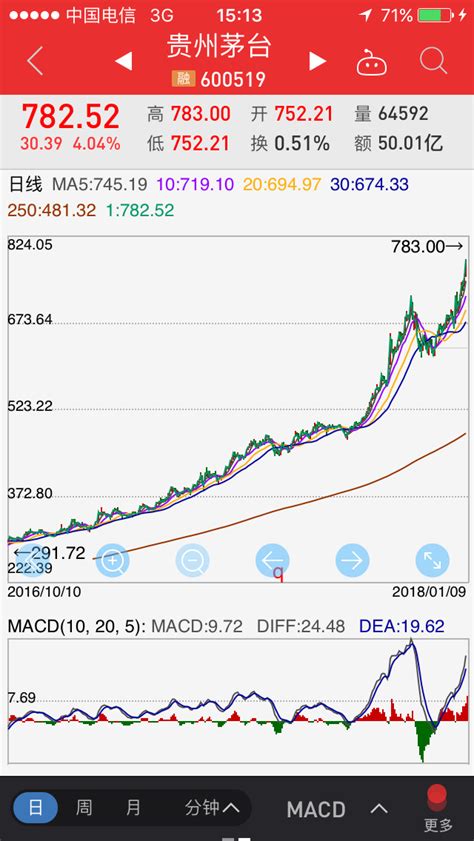
Task: Tap change percent 4.04%
Action: pyautogui.click(x=97, y=144)
